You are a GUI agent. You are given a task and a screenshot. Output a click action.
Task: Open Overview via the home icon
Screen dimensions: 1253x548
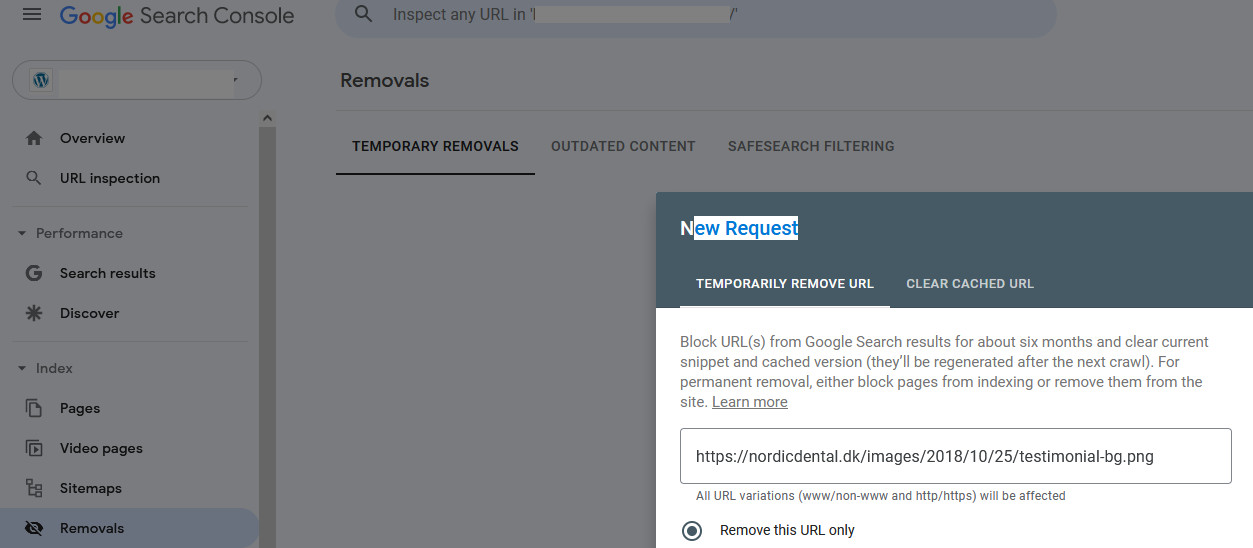point(34,138)
